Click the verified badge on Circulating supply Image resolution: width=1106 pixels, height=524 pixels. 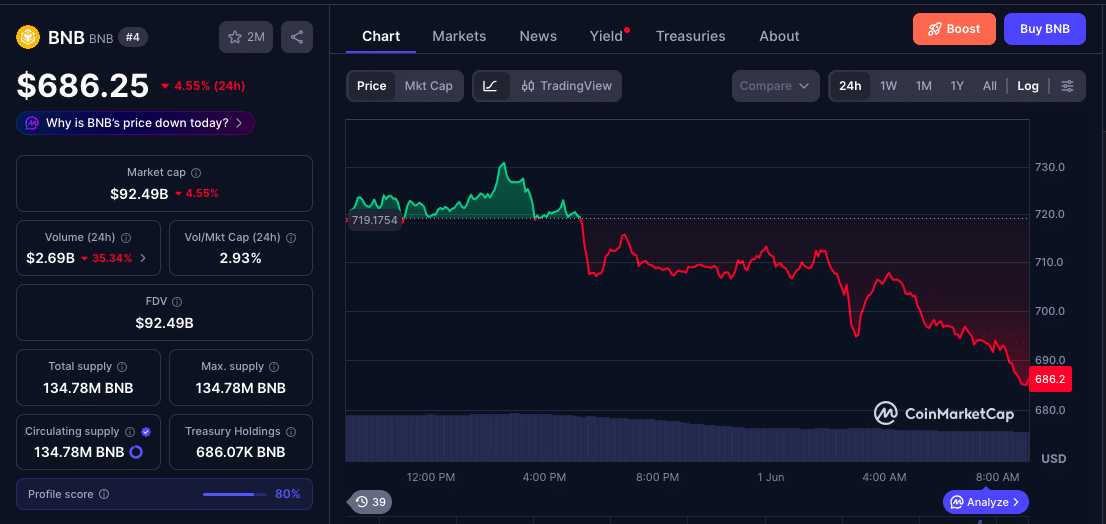(146, 432)
